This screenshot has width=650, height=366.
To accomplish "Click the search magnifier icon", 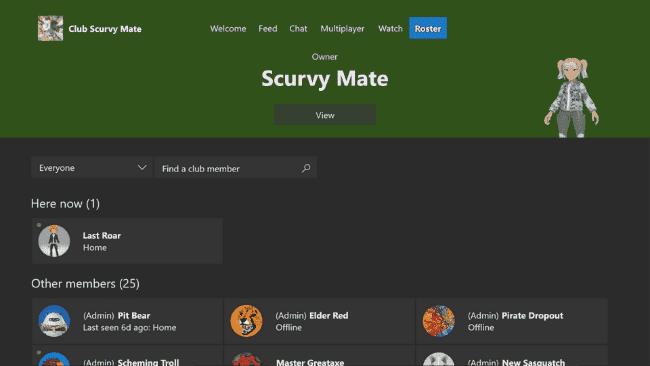I will [x=306, y=168].
